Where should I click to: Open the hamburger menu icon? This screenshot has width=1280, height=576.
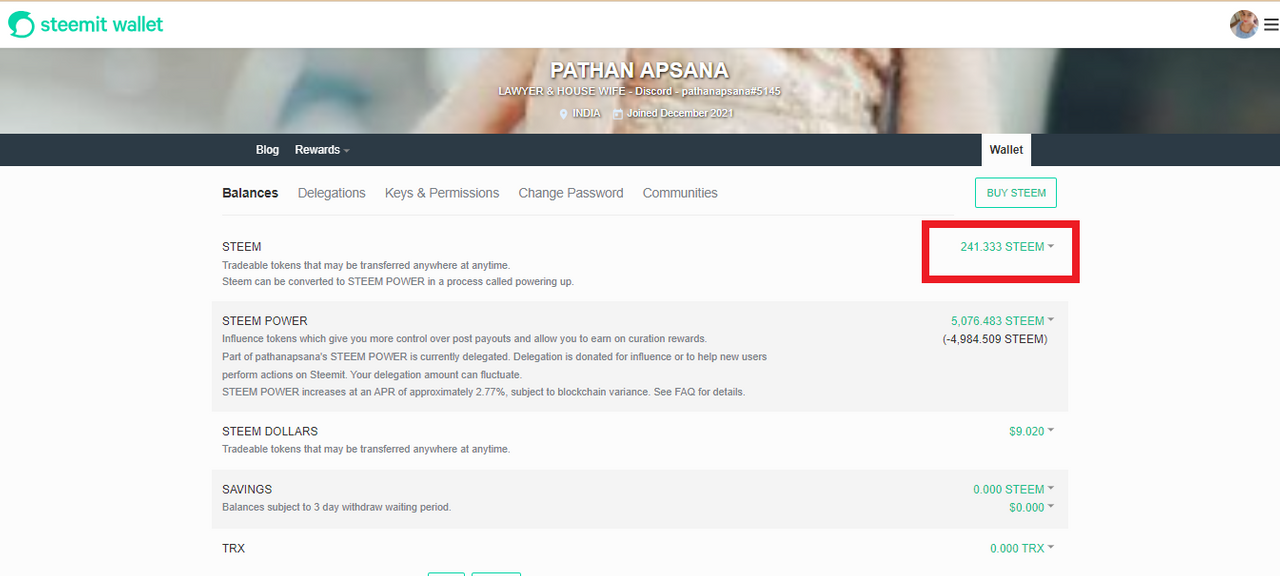1271,25
